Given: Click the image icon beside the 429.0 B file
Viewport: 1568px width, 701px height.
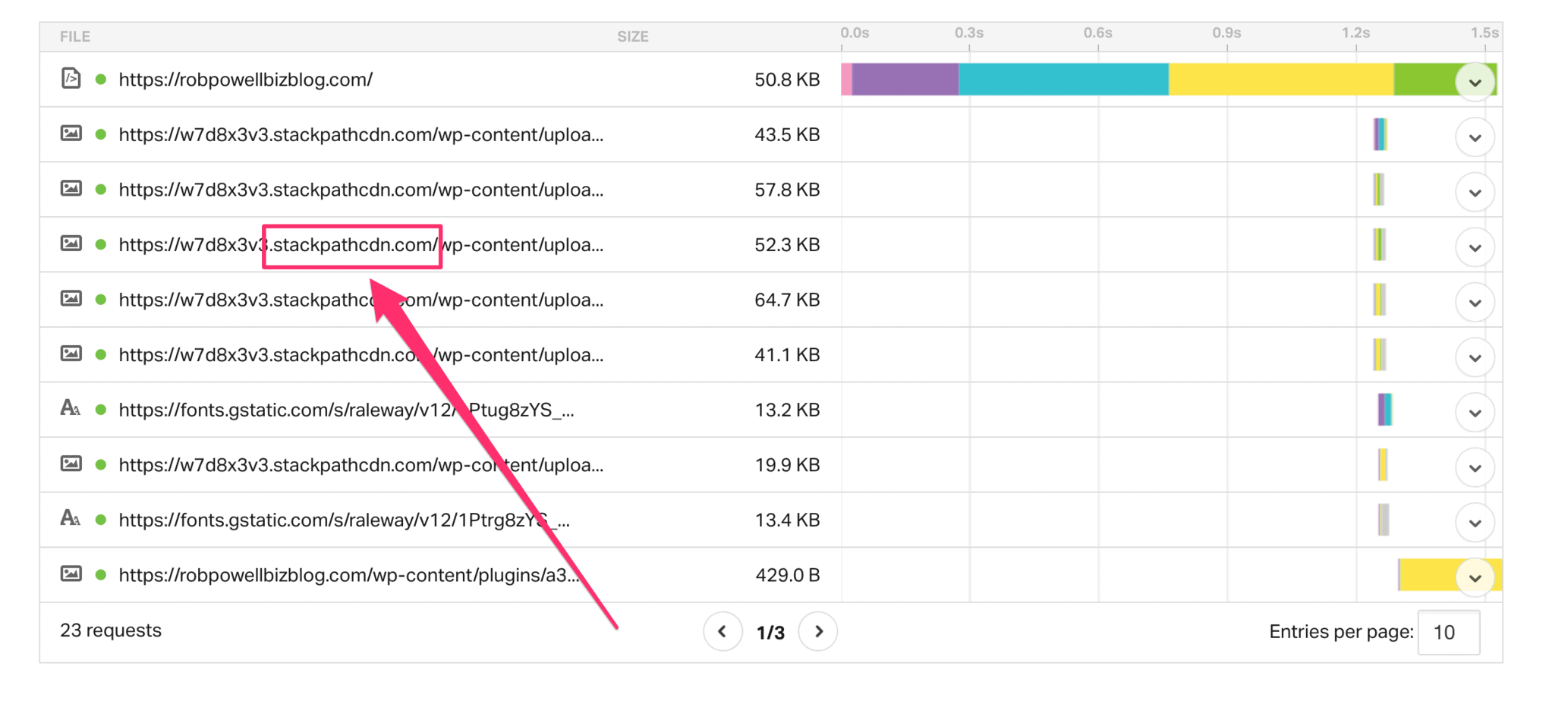Looking at the screenshot, I should point(71,574).
